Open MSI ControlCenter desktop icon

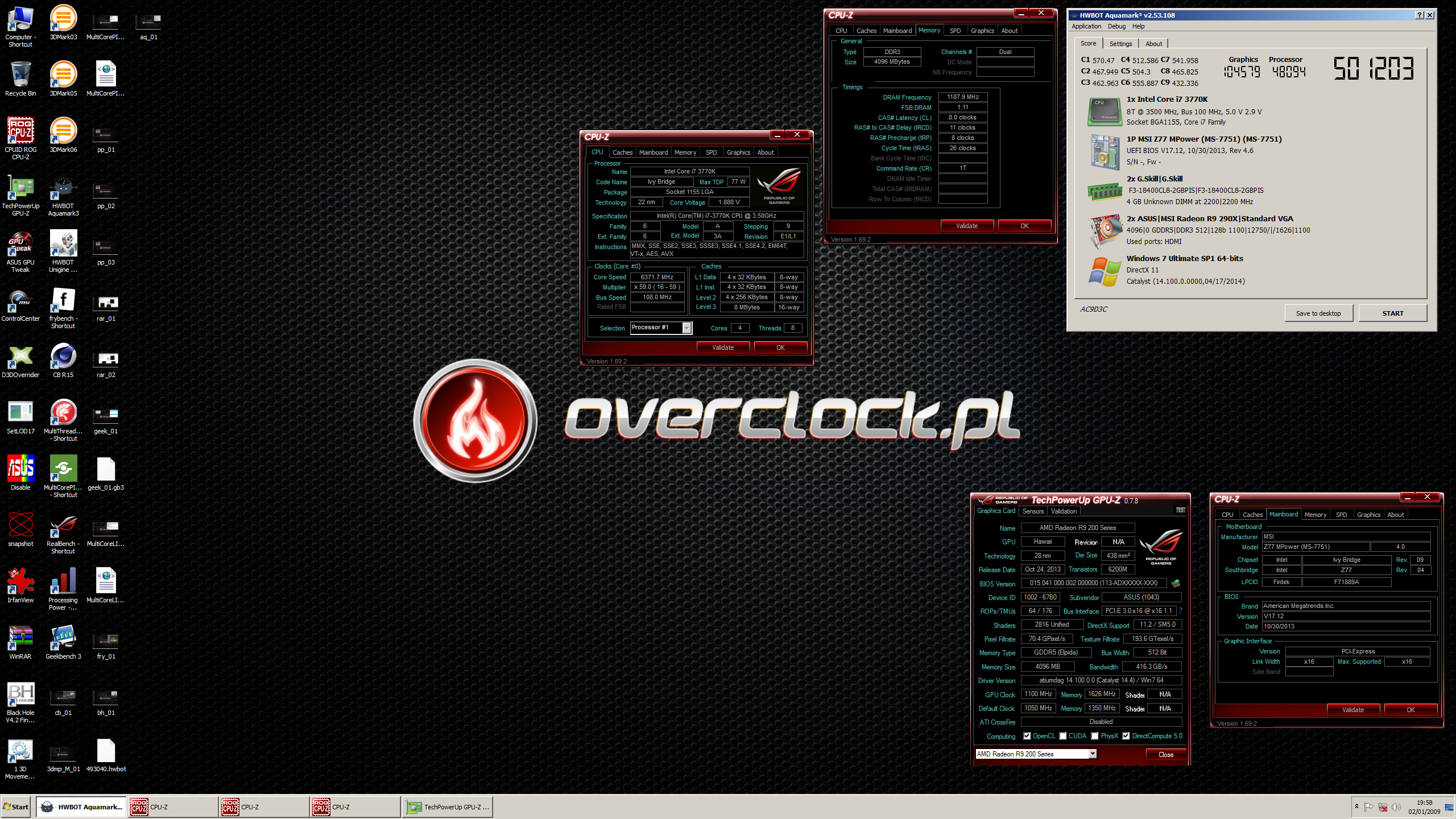point(20,304)
